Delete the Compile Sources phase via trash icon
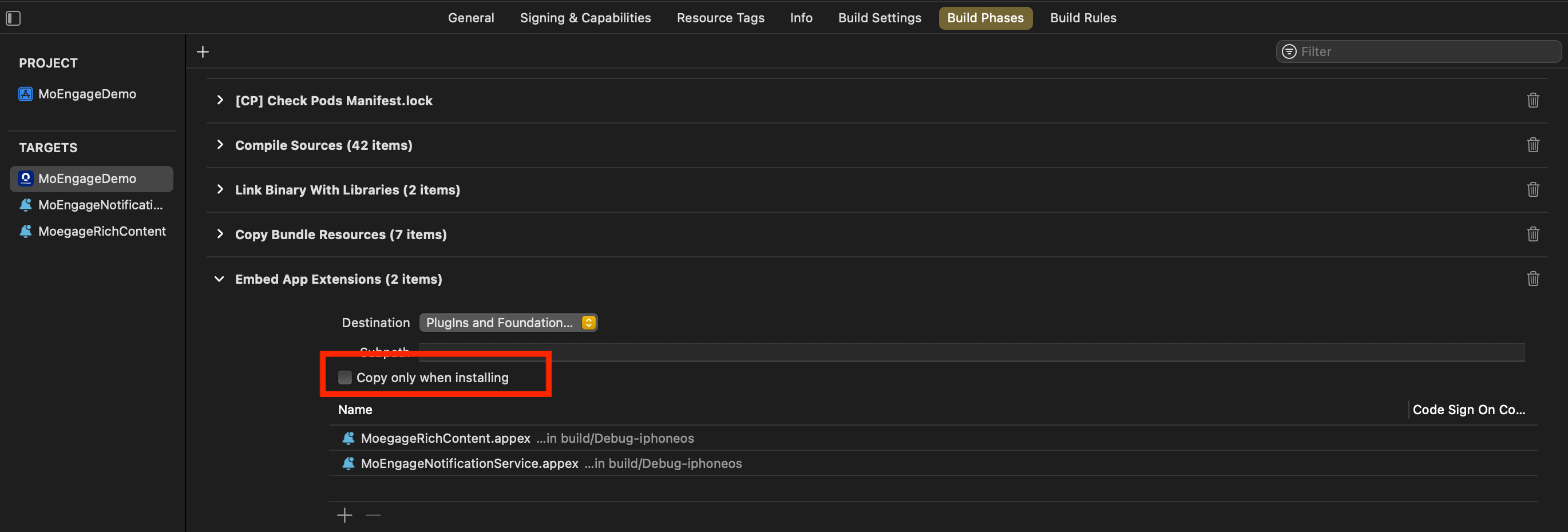This screenshot has width=1568, height=532. pos(1533,145)
